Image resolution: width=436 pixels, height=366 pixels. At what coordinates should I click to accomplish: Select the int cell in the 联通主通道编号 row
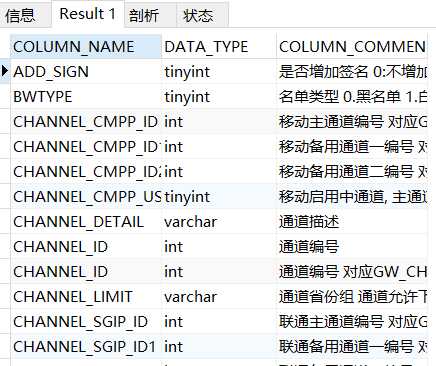(219, 322)
